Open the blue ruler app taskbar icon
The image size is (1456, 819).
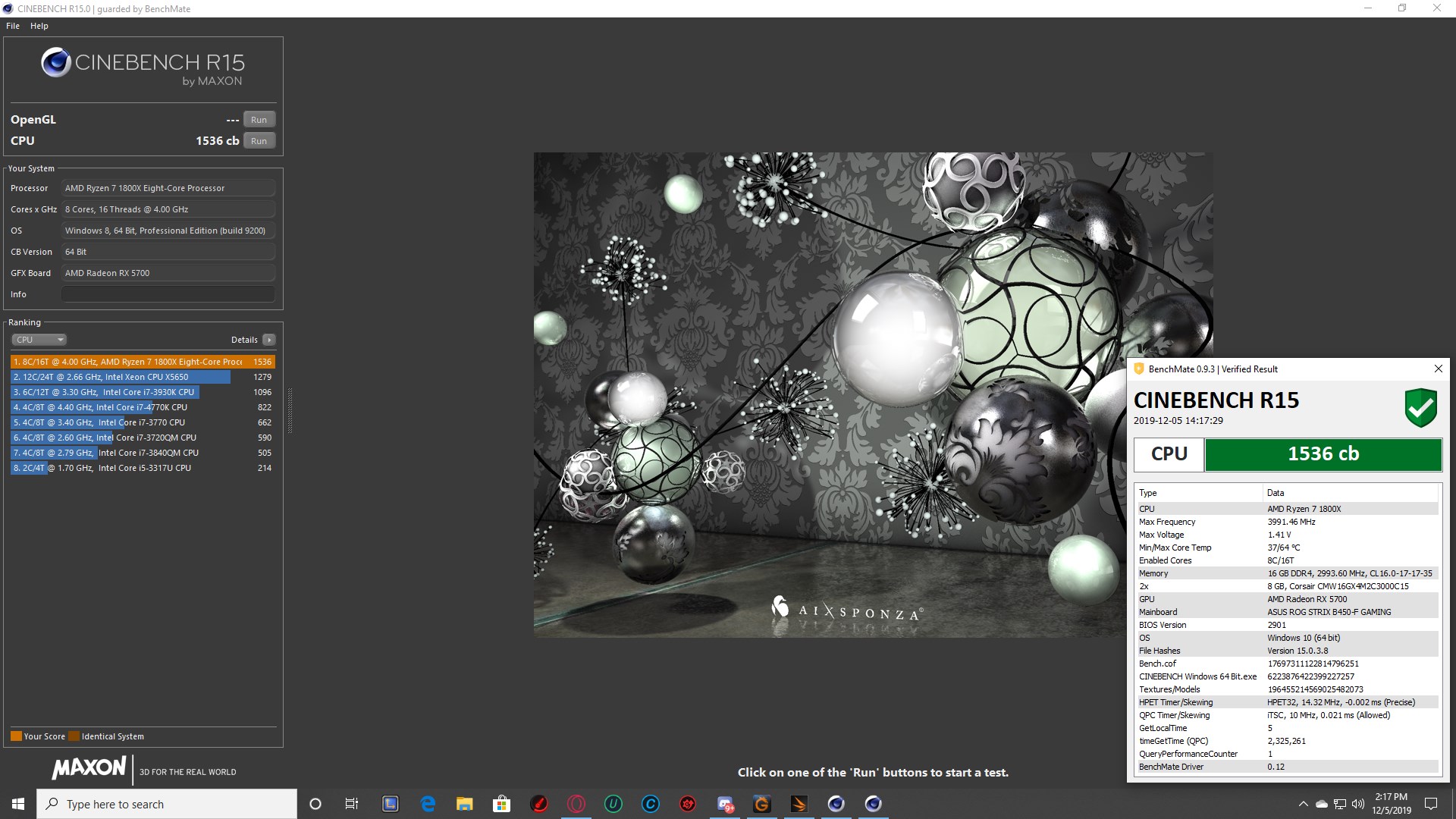tap(390, 804)
